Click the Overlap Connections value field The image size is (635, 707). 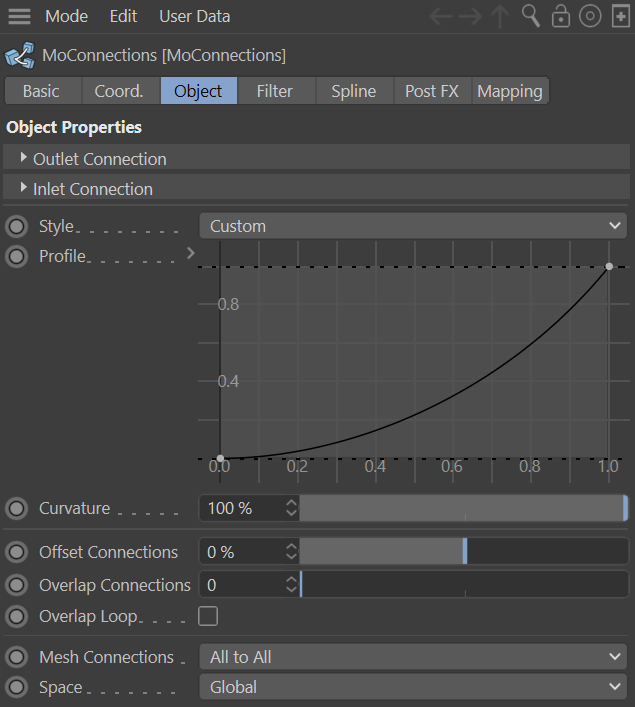[x=240, y=585]
